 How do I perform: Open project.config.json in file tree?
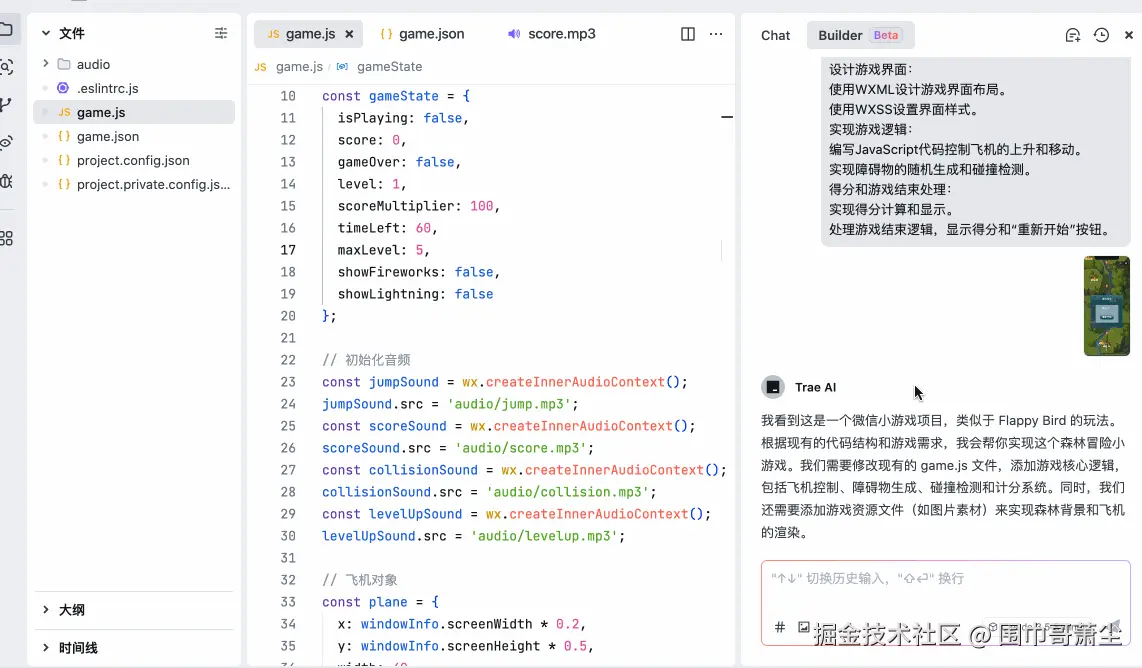[134, 160]
